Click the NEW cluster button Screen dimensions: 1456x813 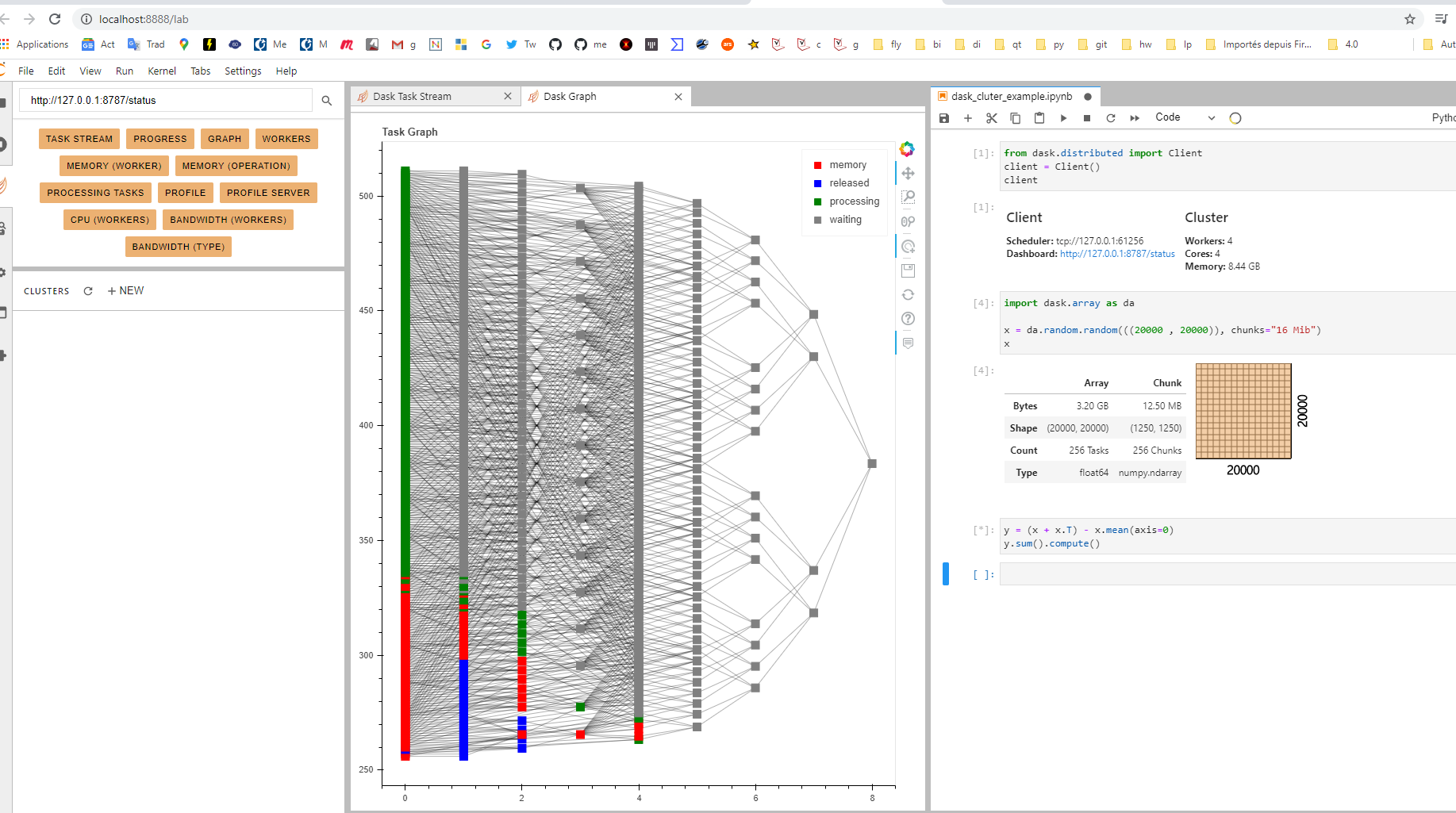[x=125, y=290]
